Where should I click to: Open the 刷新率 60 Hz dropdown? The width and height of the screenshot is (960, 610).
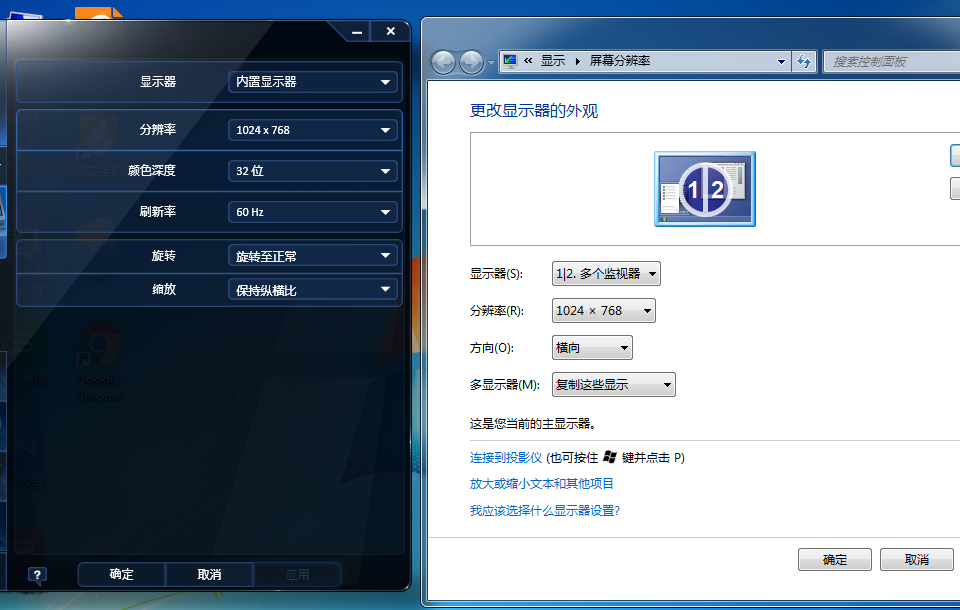[x=312, y=212]
